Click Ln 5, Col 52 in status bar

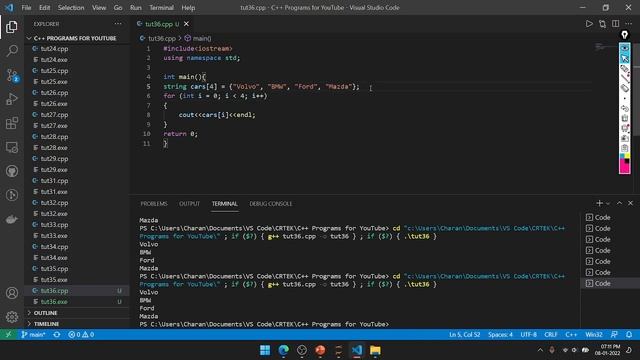point(465,335)
